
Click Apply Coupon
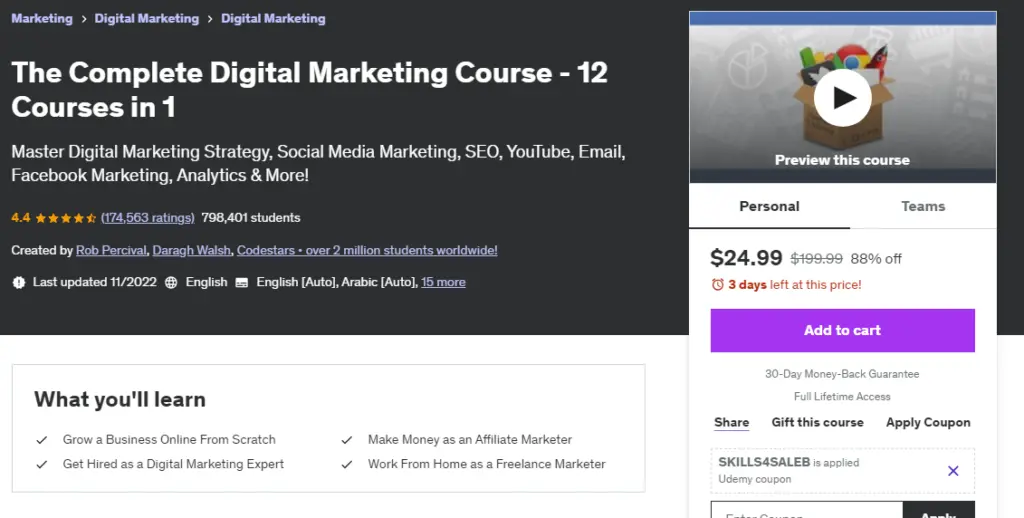tap(928, 422)
